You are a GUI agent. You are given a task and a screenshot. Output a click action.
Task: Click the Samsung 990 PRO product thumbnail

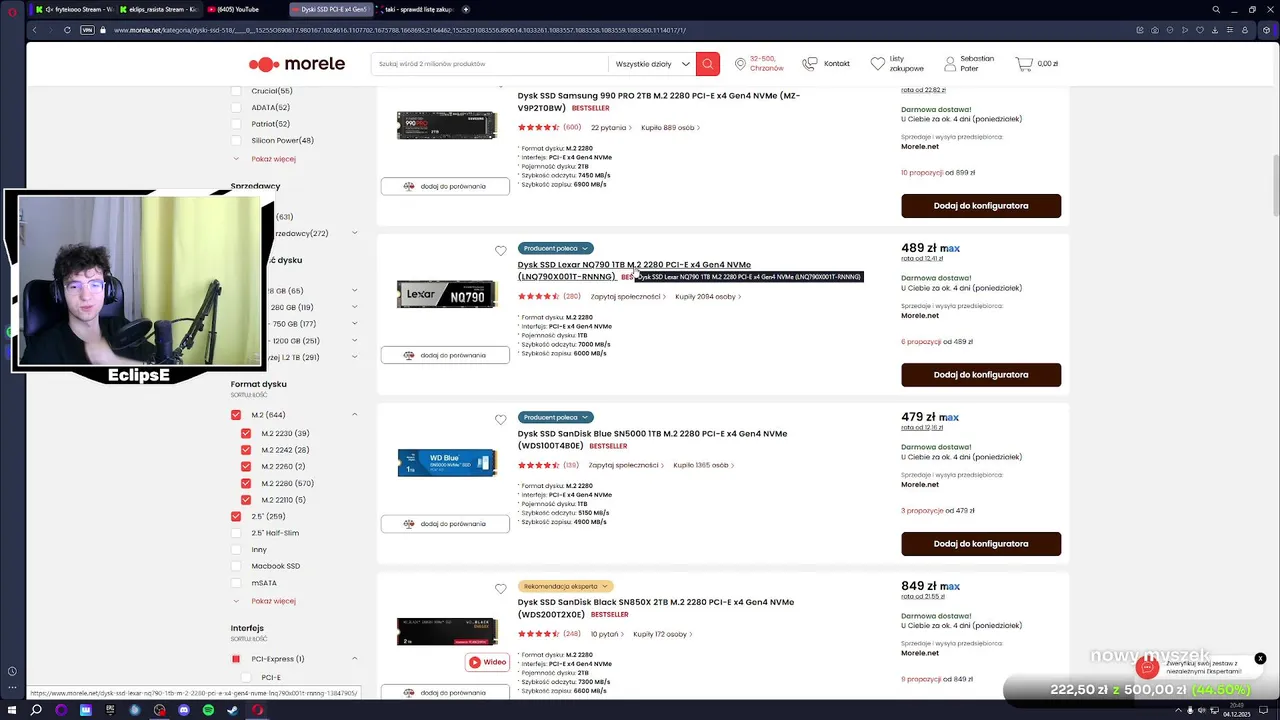[447, 125]
